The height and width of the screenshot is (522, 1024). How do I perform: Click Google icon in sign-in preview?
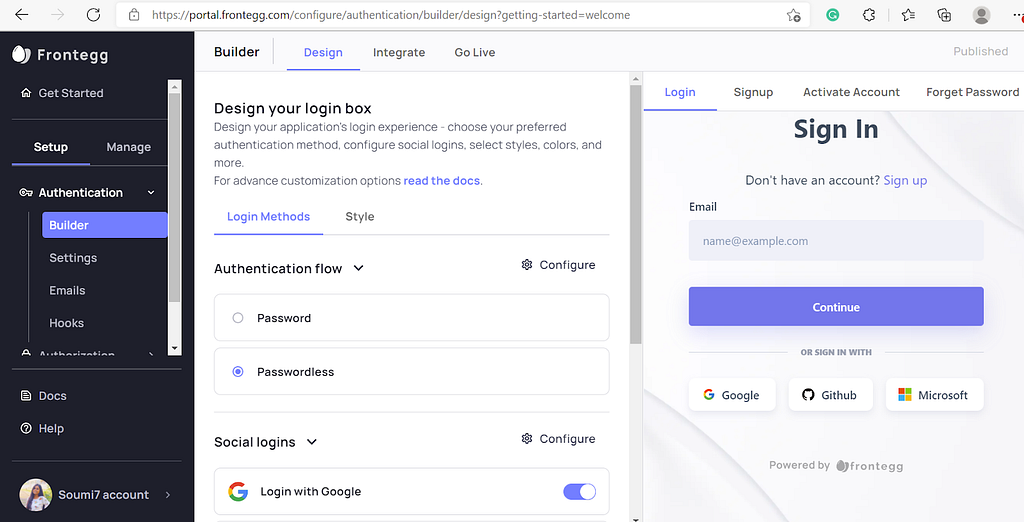coord(709,395)
